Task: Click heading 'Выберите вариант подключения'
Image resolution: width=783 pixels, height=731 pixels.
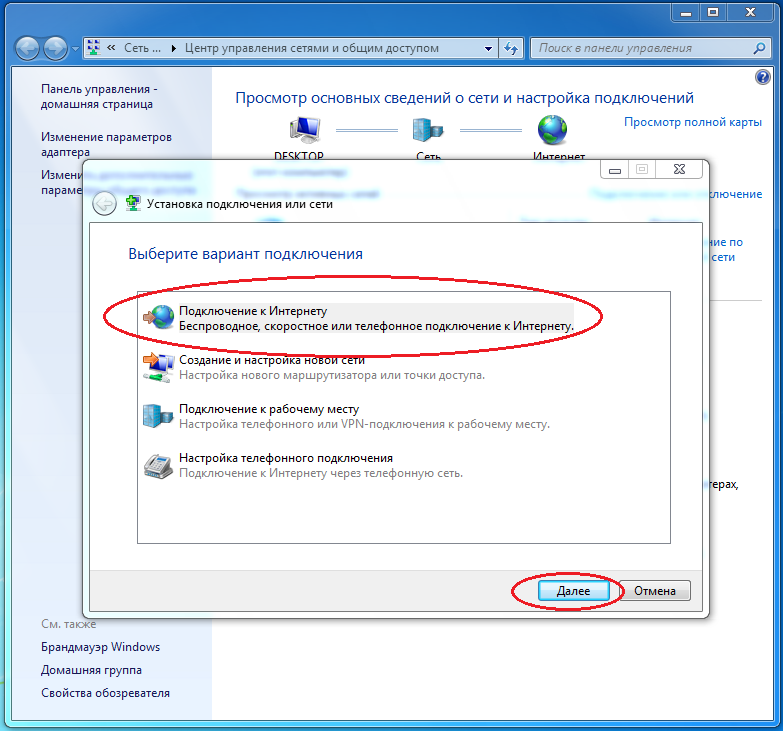Action: 246,254
